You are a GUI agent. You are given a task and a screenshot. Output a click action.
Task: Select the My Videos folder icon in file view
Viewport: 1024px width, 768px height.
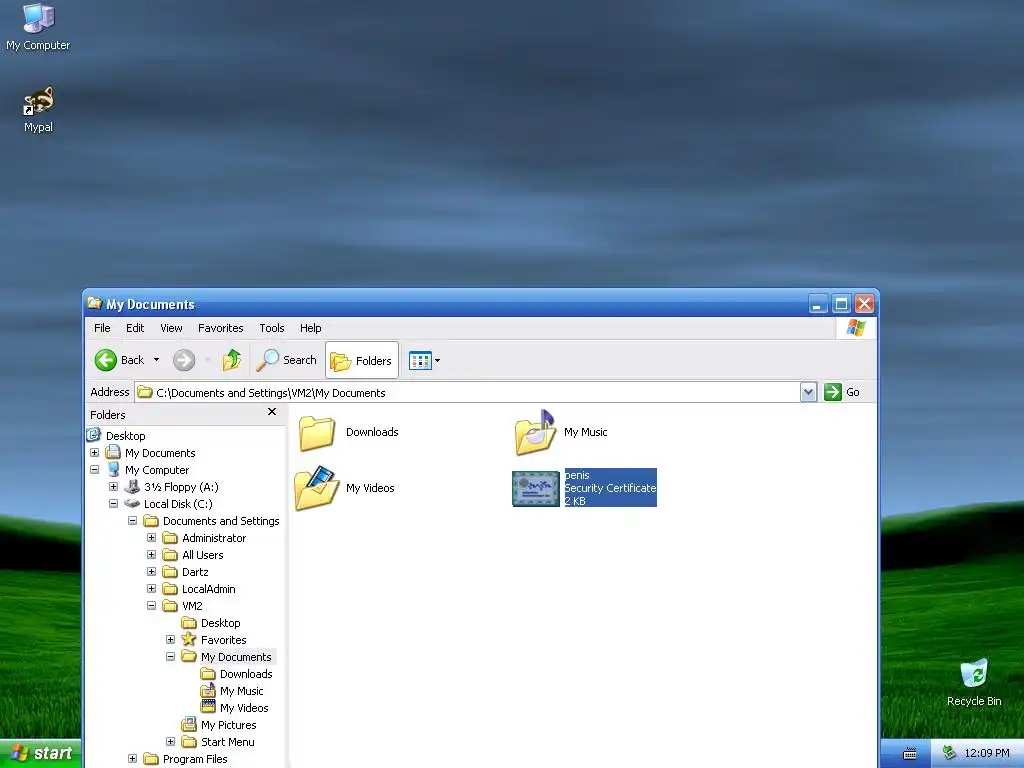click(317, 487)
